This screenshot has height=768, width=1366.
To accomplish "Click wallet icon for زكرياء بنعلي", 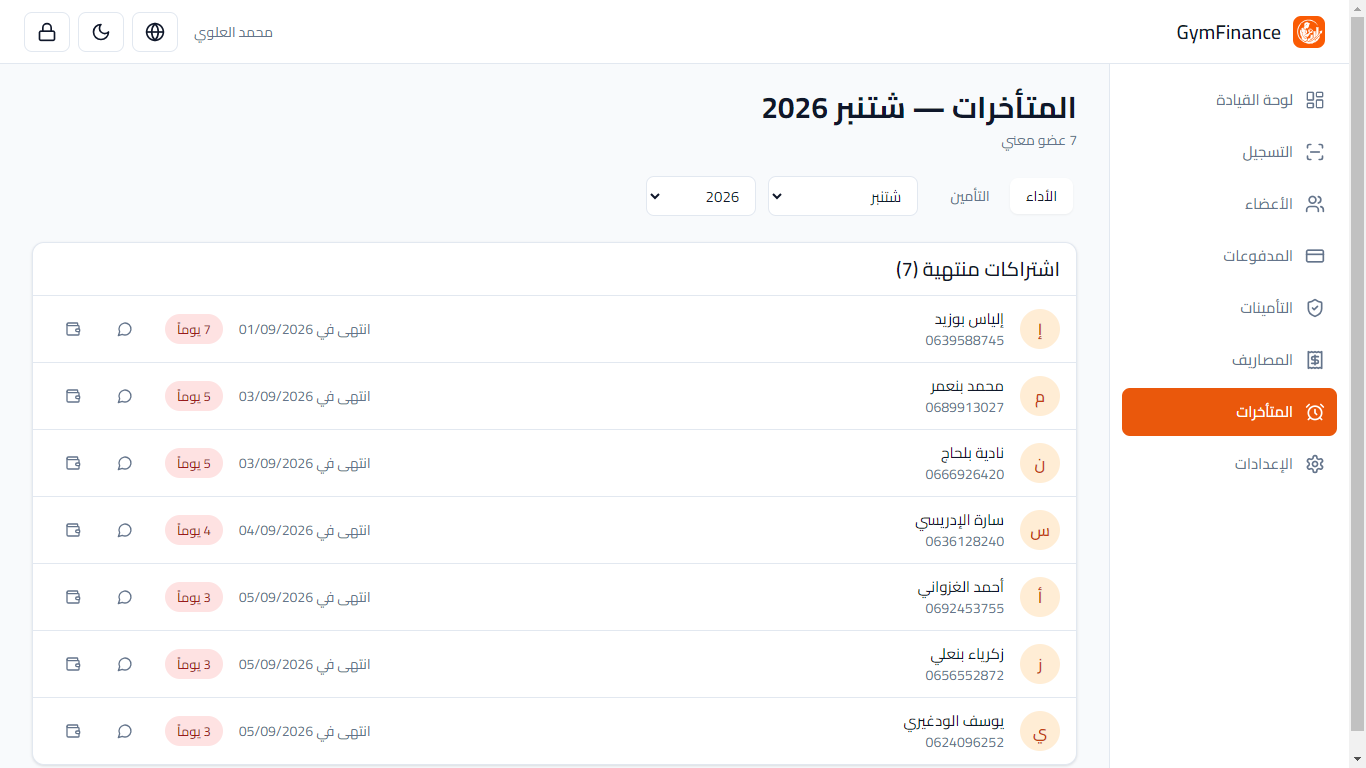I will (x=73, y=664).
